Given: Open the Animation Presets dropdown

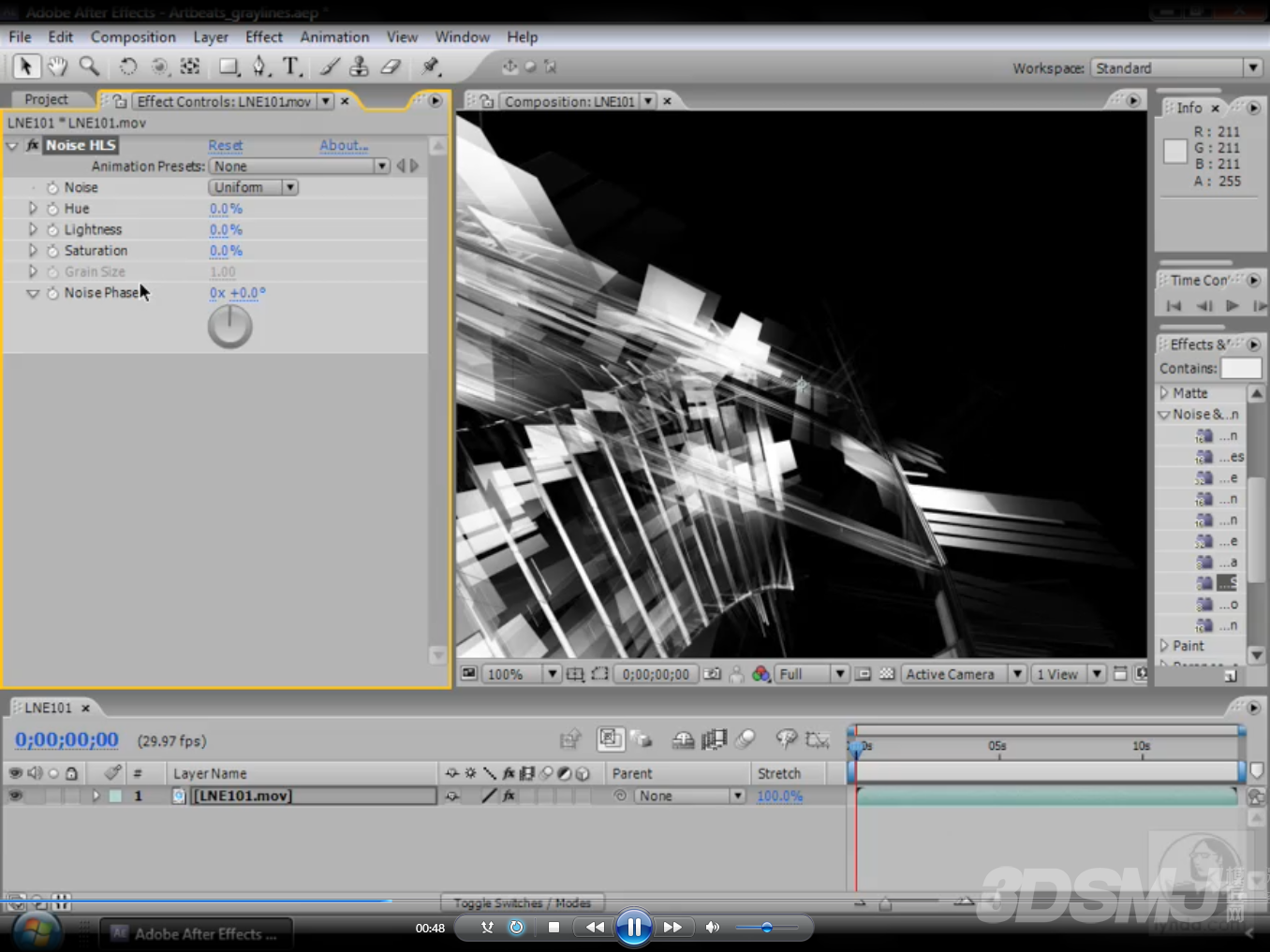Looking at the screenshot, I should [299, 166].
